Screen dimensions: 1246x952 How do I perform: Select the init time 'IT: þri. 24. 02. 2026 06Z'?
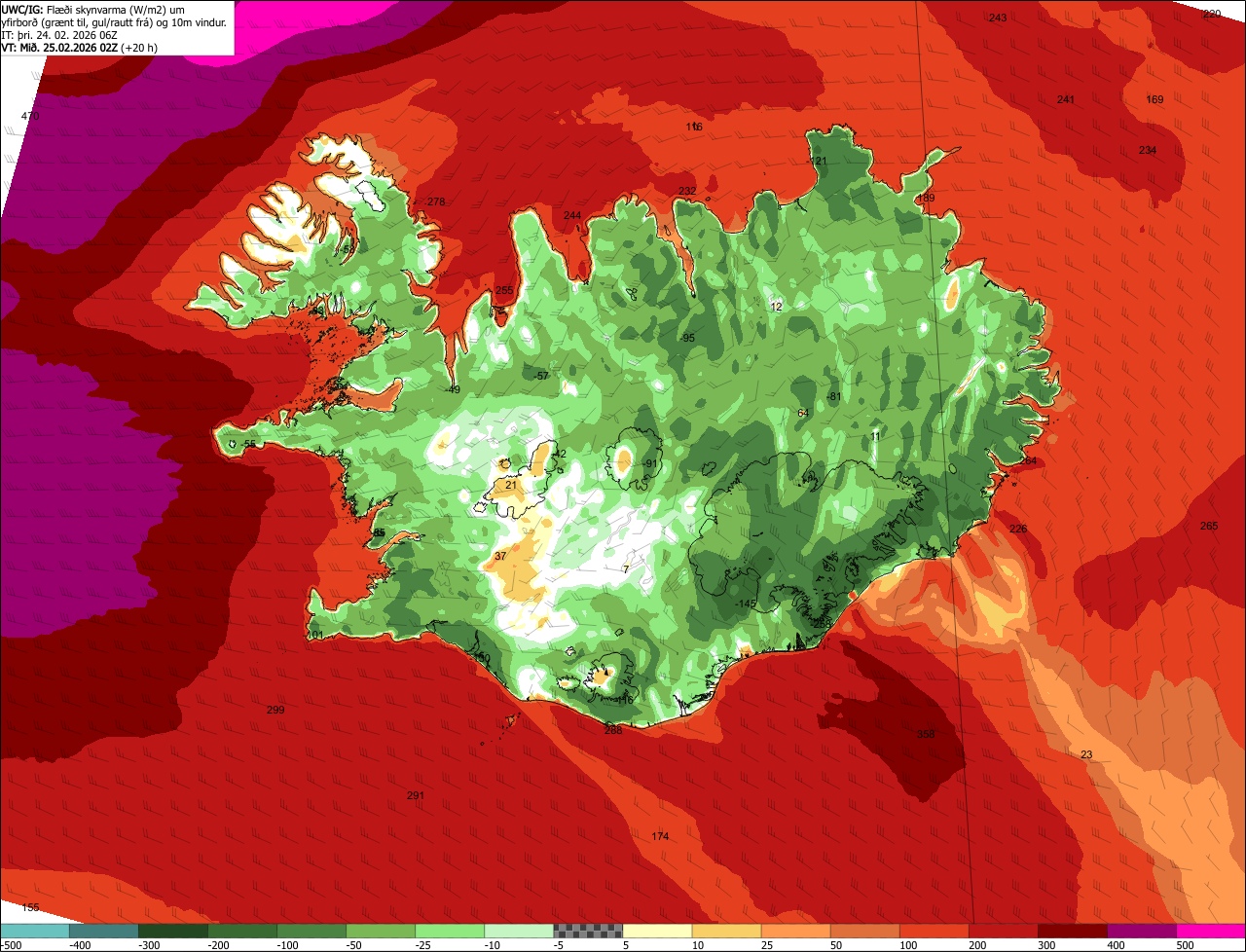coord(59,35)
